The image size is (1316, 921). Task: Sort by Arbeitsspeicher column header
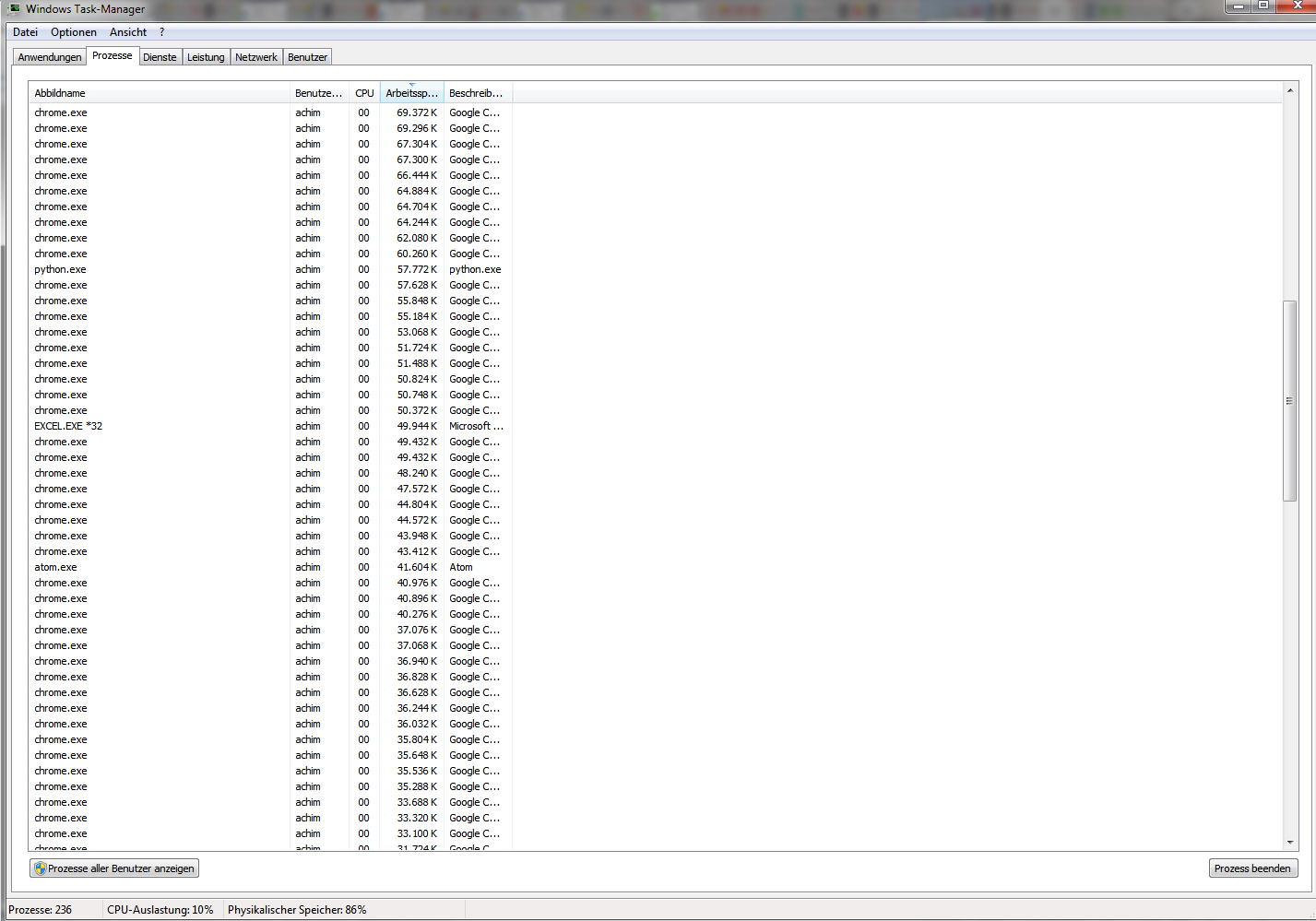point(412,93)
